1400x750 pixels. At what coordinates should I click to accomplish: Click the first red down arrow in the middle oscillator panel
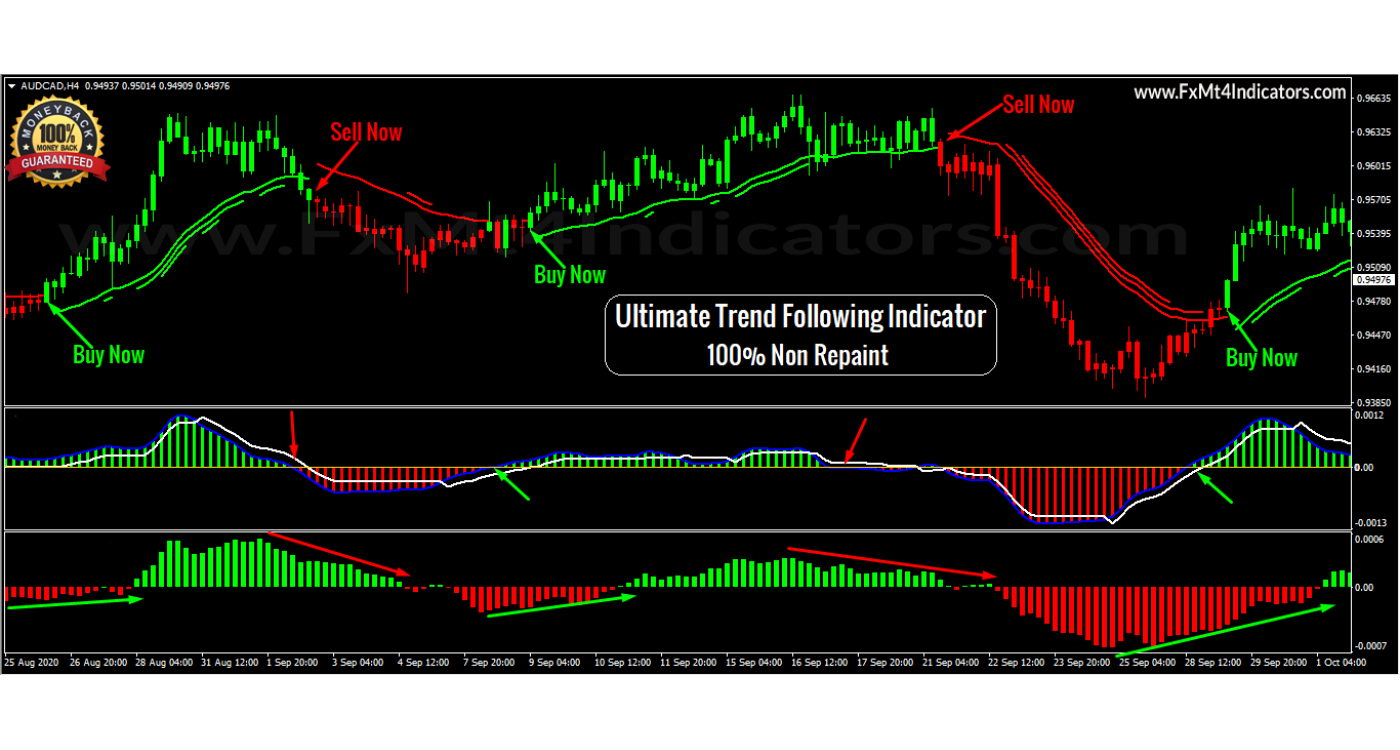pos(293,433)
